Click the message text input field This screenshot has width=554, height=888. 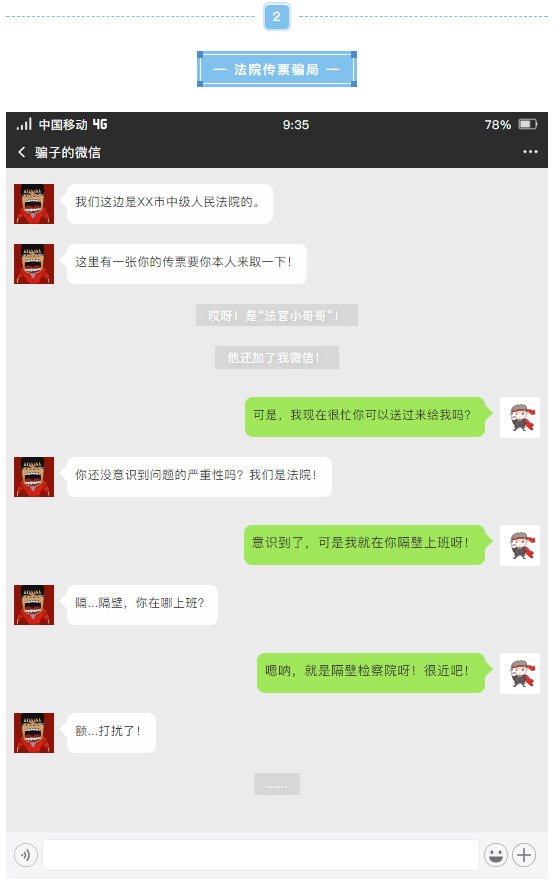(261, 855)
